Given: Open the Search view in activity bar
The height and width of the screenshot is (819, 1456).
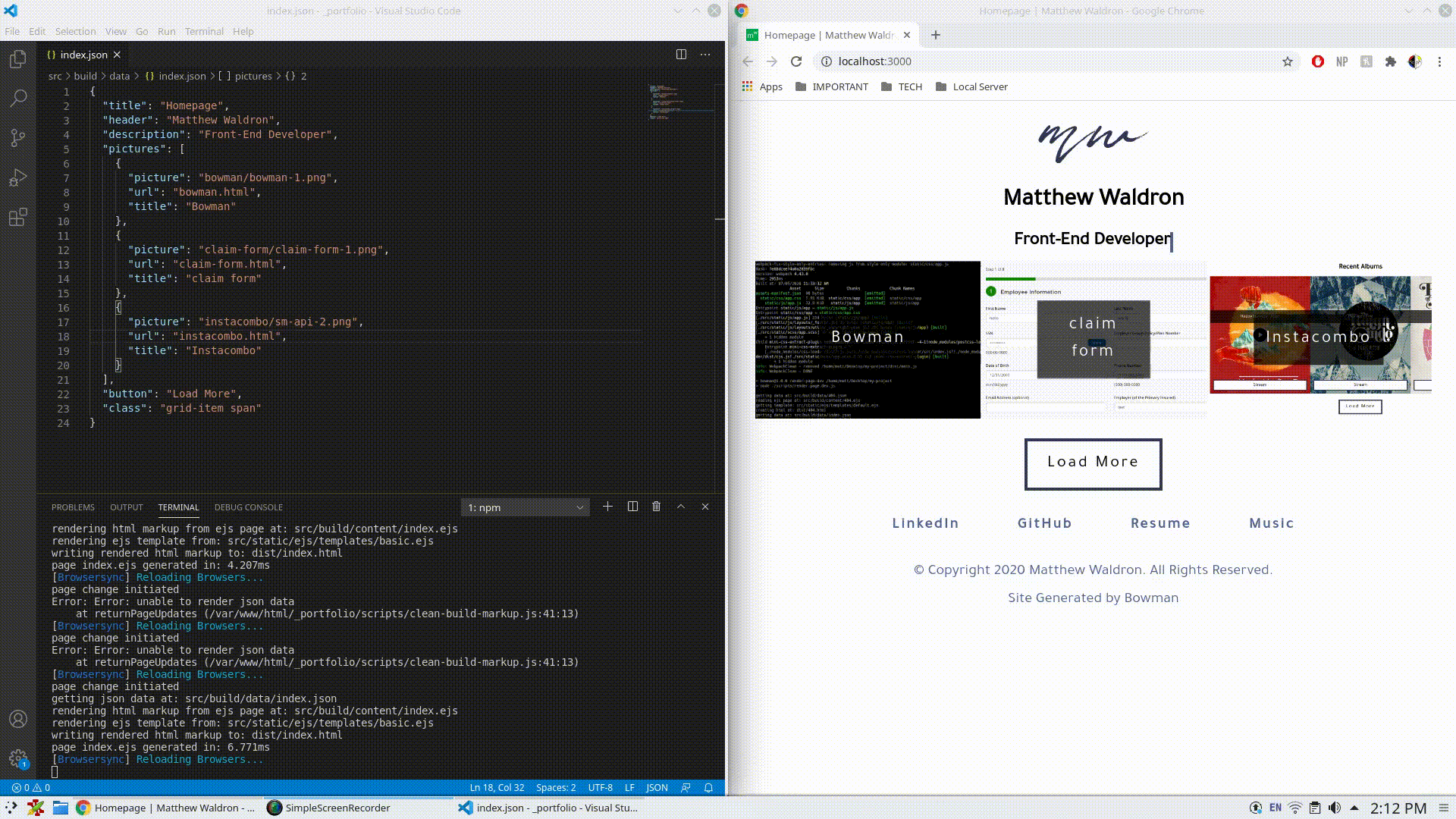Looking at the screenshot, I should [x=18, y=98].
